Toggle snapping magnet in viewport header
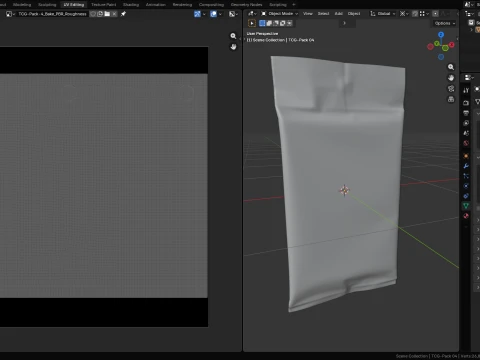This screenshot has height=360, width=480. tap(415, 14)
